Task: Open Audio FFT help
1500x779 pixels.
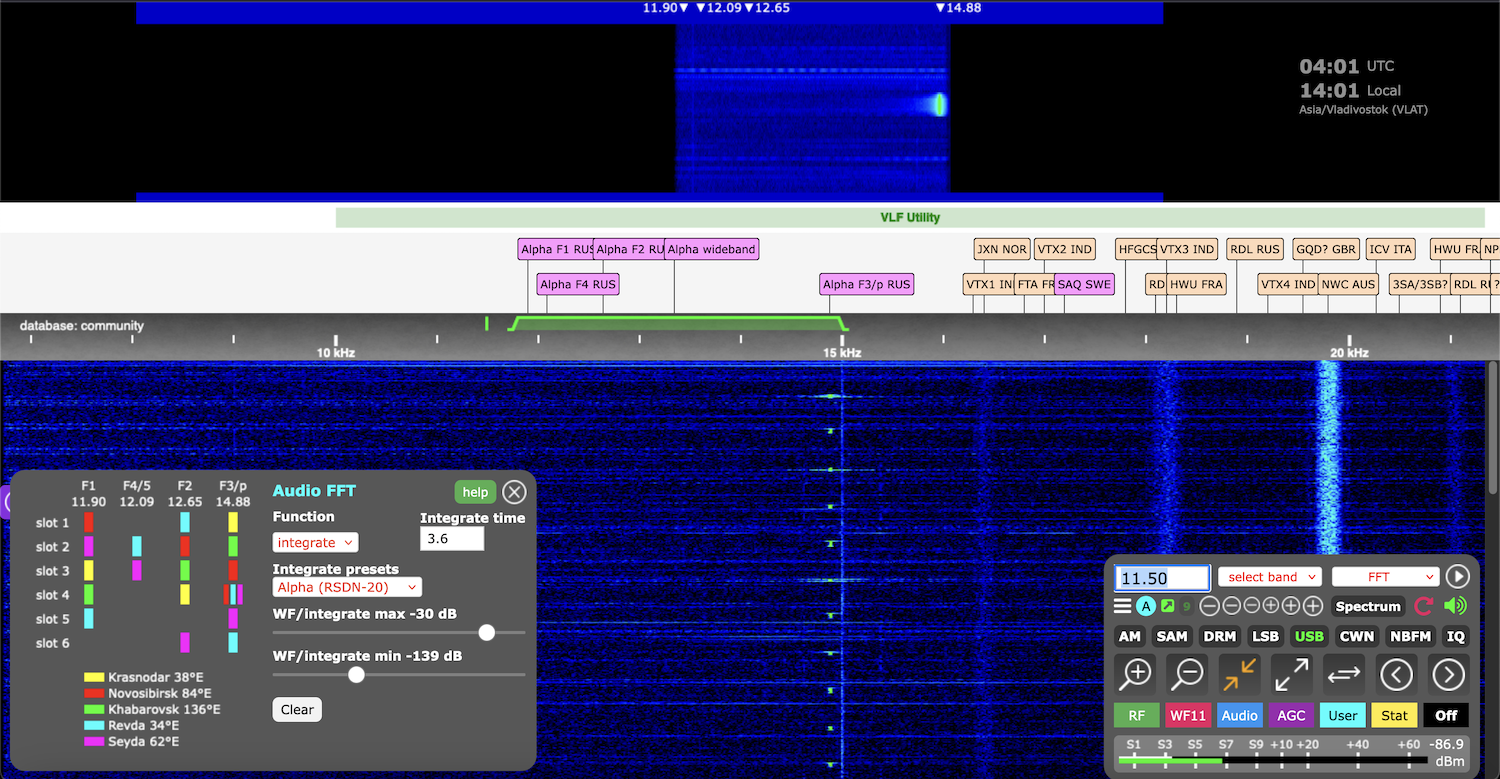Action: pos(475,491)
